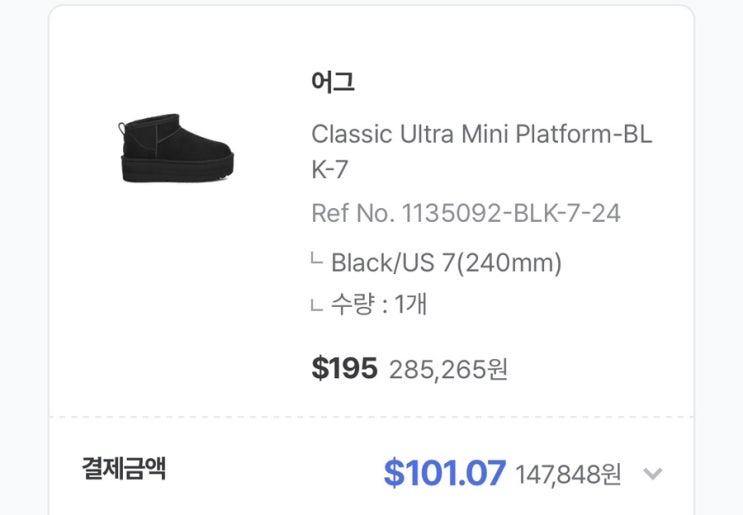Image resolution: width=743 pixels, height=515 pixels.
Task: Click the 결제금액 label
Action: point(124,468)
